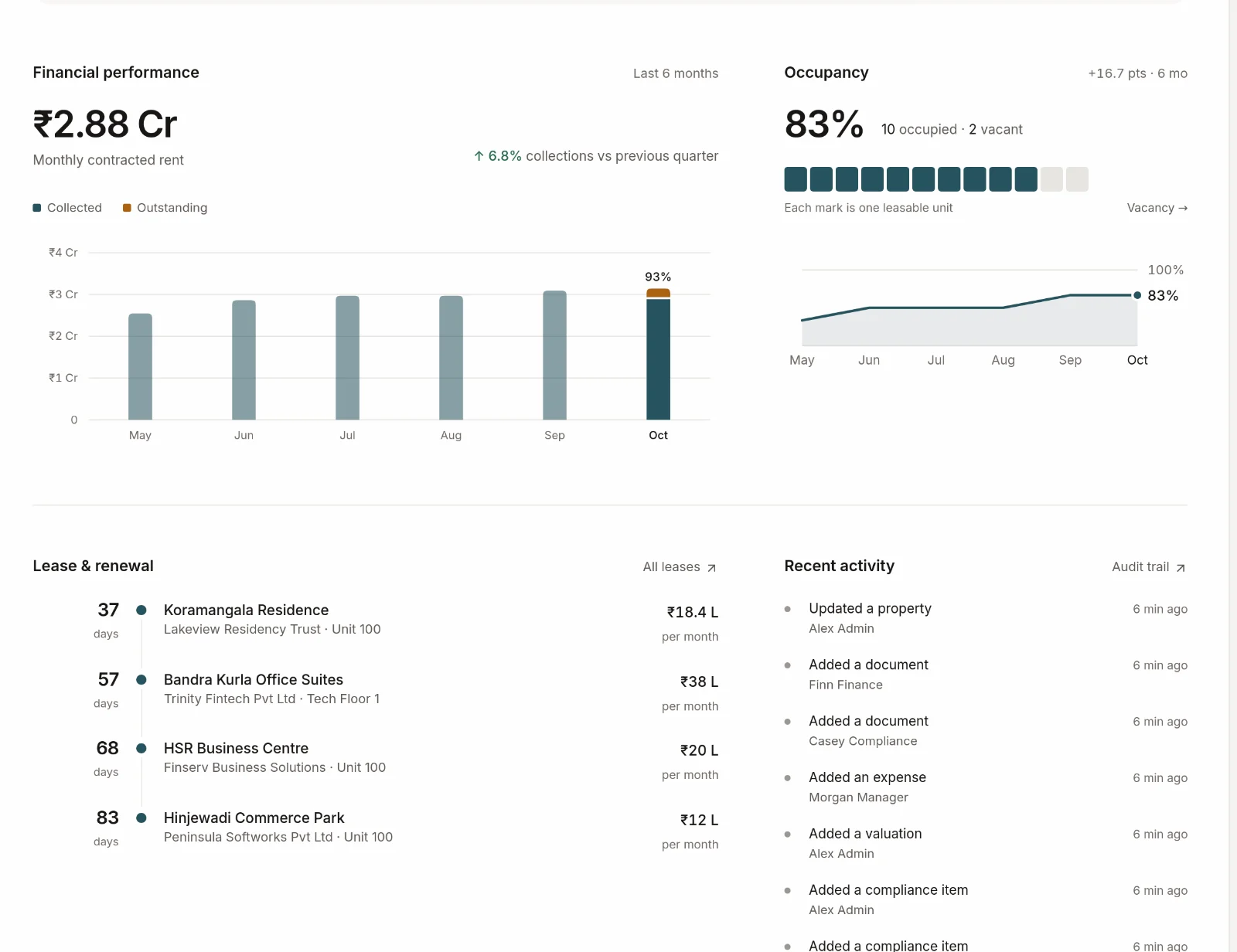1237x952 pixels.
Task: Click the timeline dot for Hinjewadi Commerce Park
Action: pyautogui.click(x=141, y=818)
